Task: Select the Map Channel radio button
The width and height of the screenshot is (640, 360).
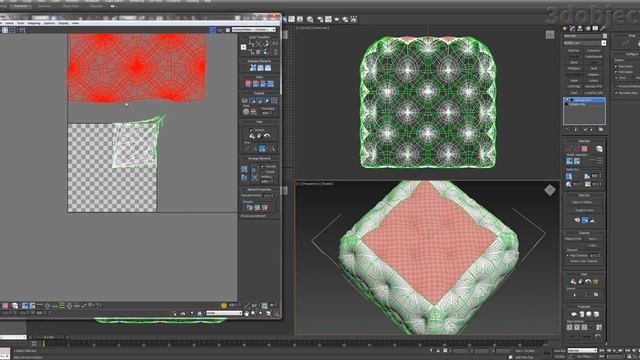Action: [x=567, y=256]
